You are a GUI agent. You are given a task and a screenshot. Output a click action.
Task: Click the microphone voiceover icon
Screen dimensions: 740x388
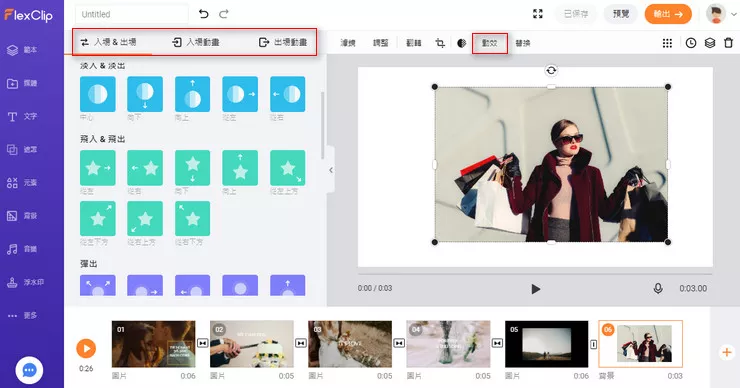[658, 288]
